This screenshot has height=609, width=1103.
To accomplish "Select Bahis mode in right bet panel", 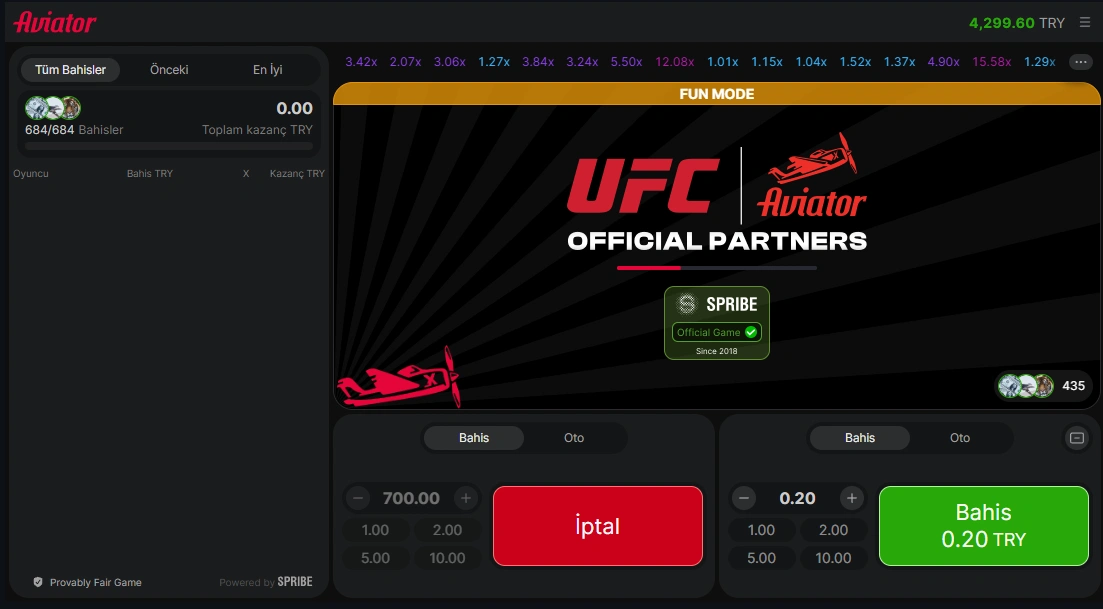I will (860, 437).
